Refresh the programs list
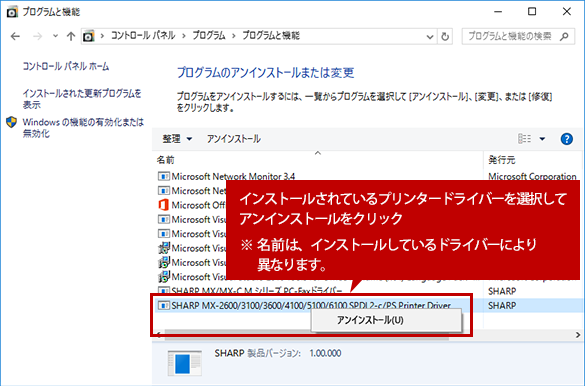Screen dimensions: 585x386 445,37
